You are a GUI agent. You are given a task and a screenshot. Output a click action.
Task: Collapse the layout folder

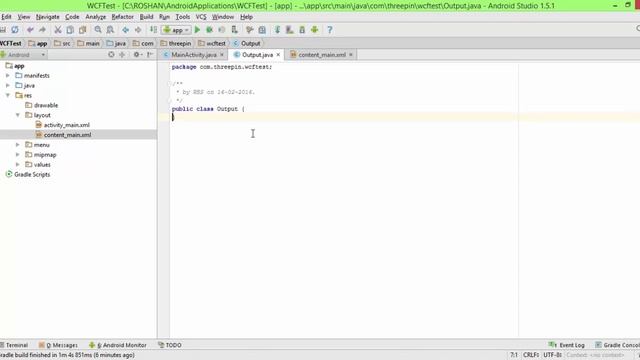pos(18,115)
